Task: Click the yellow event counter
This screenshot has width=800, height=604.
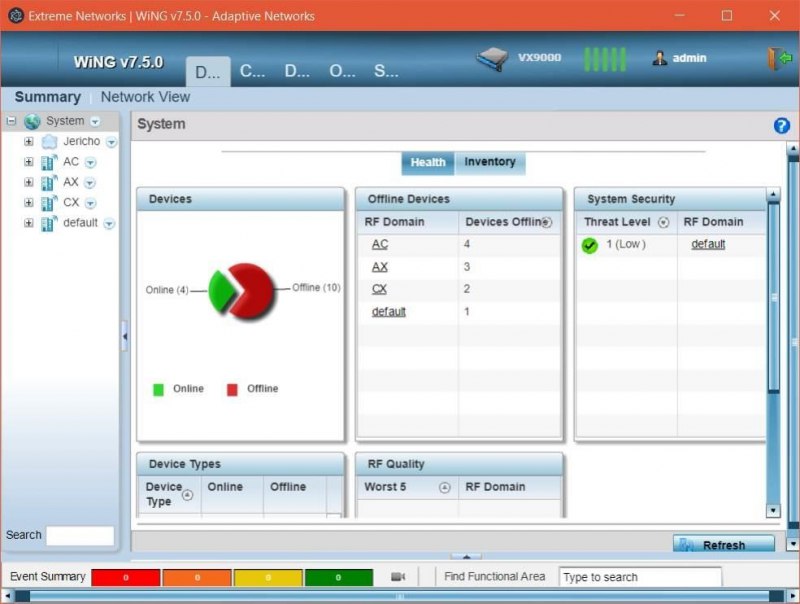Action: pos(268,577)
